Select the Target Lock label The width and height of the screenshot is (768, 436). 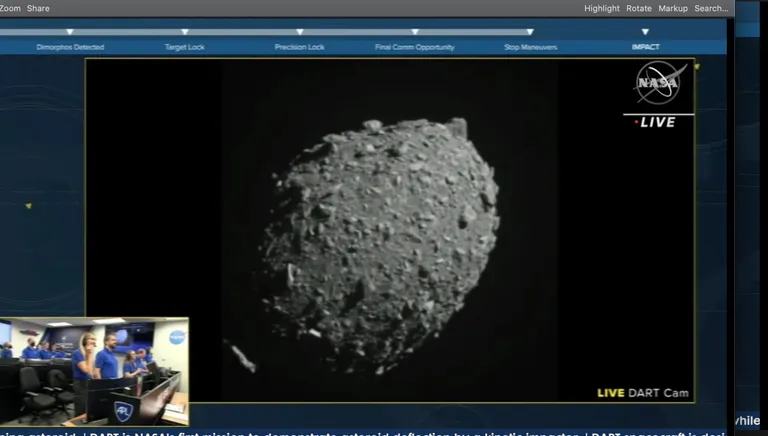coord(185,47)
